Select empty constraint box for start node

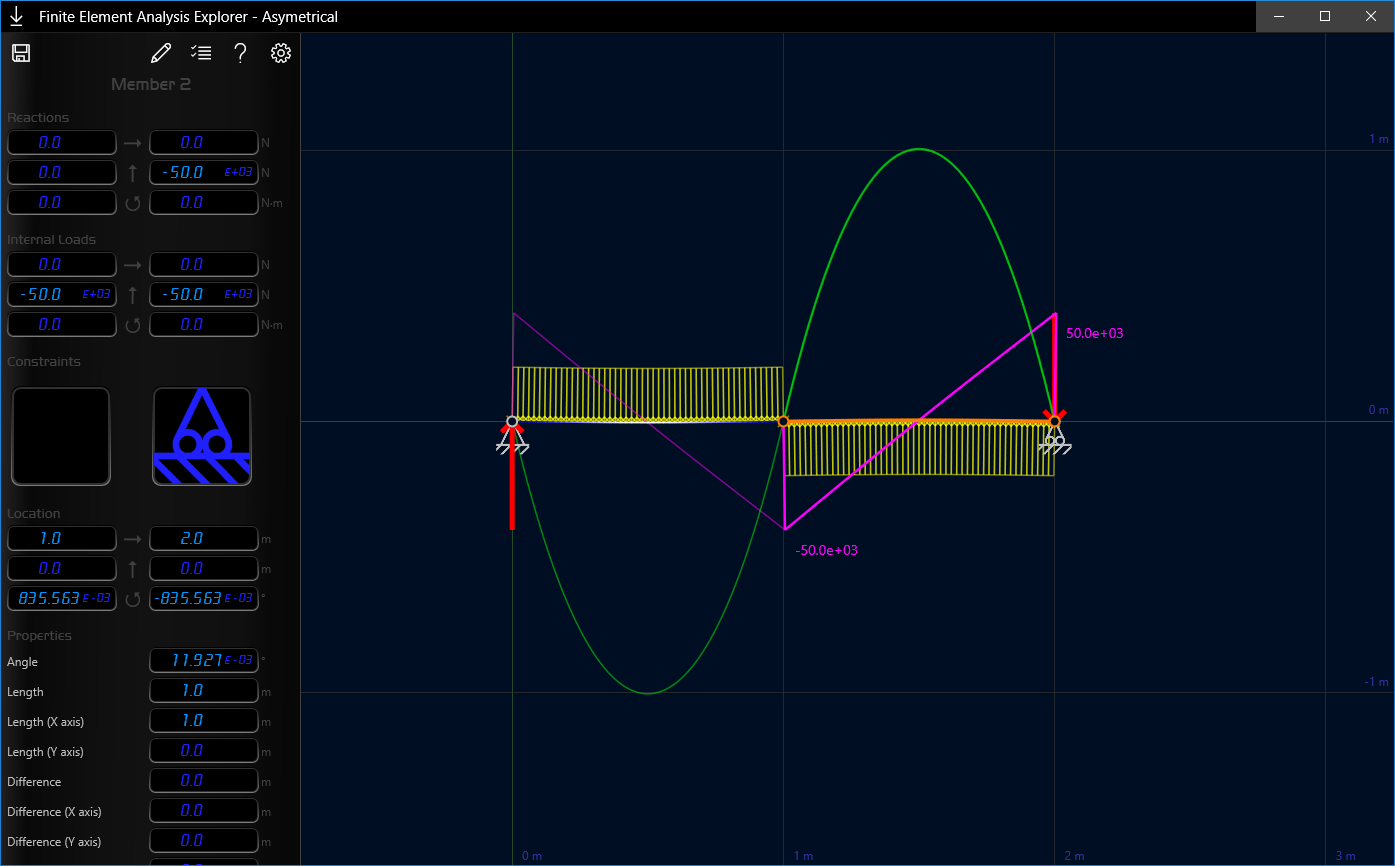pos(61,436)
